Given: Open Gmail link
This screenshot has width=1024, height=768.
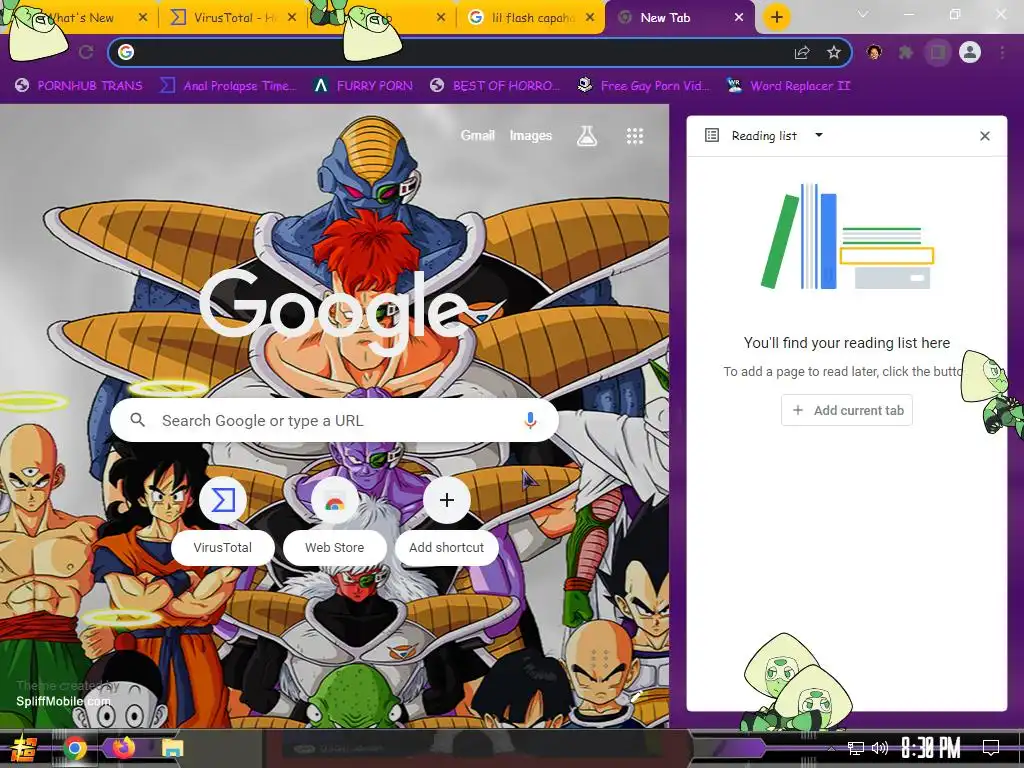Looking at the screenshot, I should click(x=477, y=135).
